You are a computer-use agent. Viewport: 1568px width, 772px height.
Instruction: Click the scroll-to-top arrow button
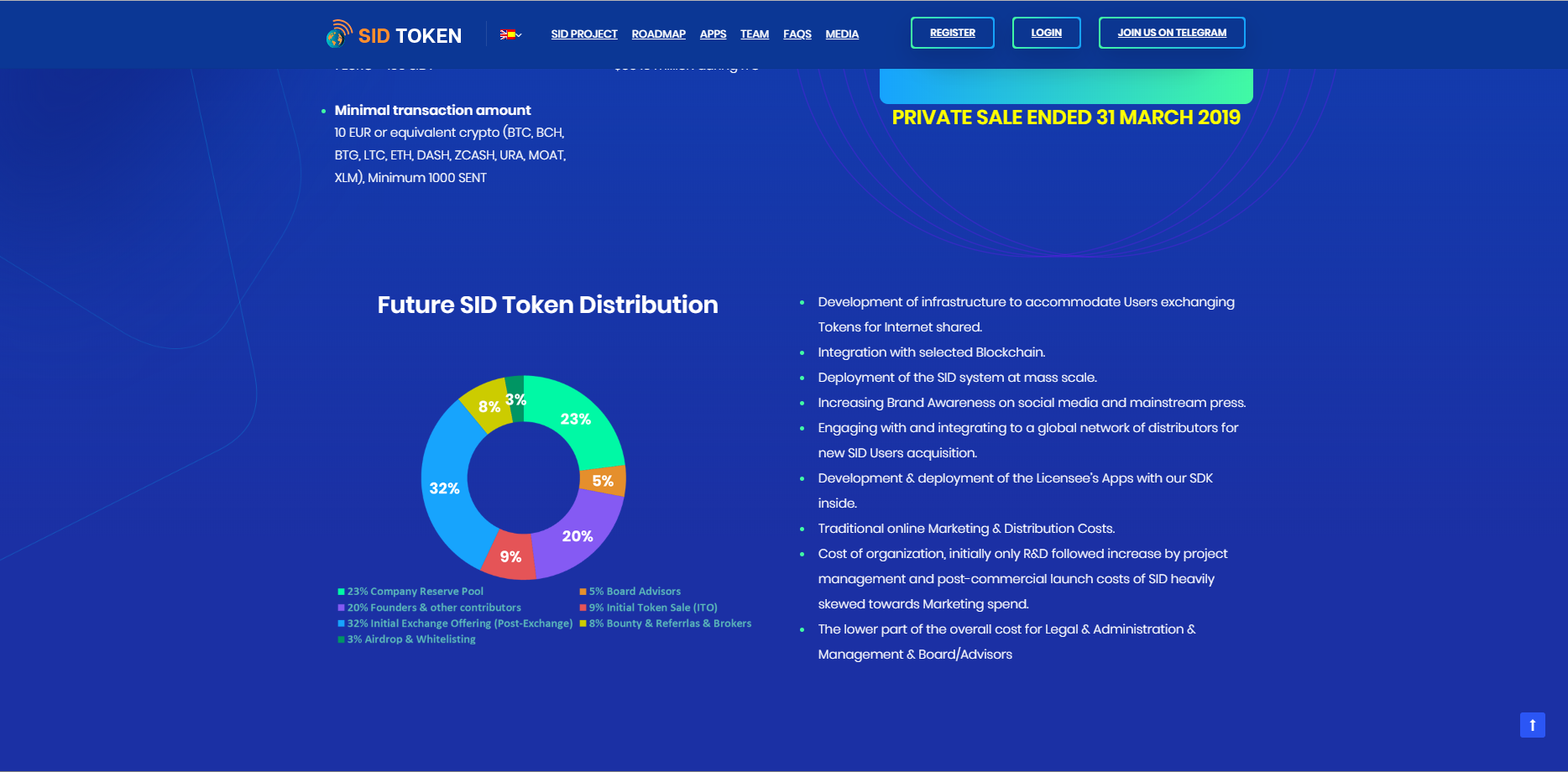click(1532, 725)
